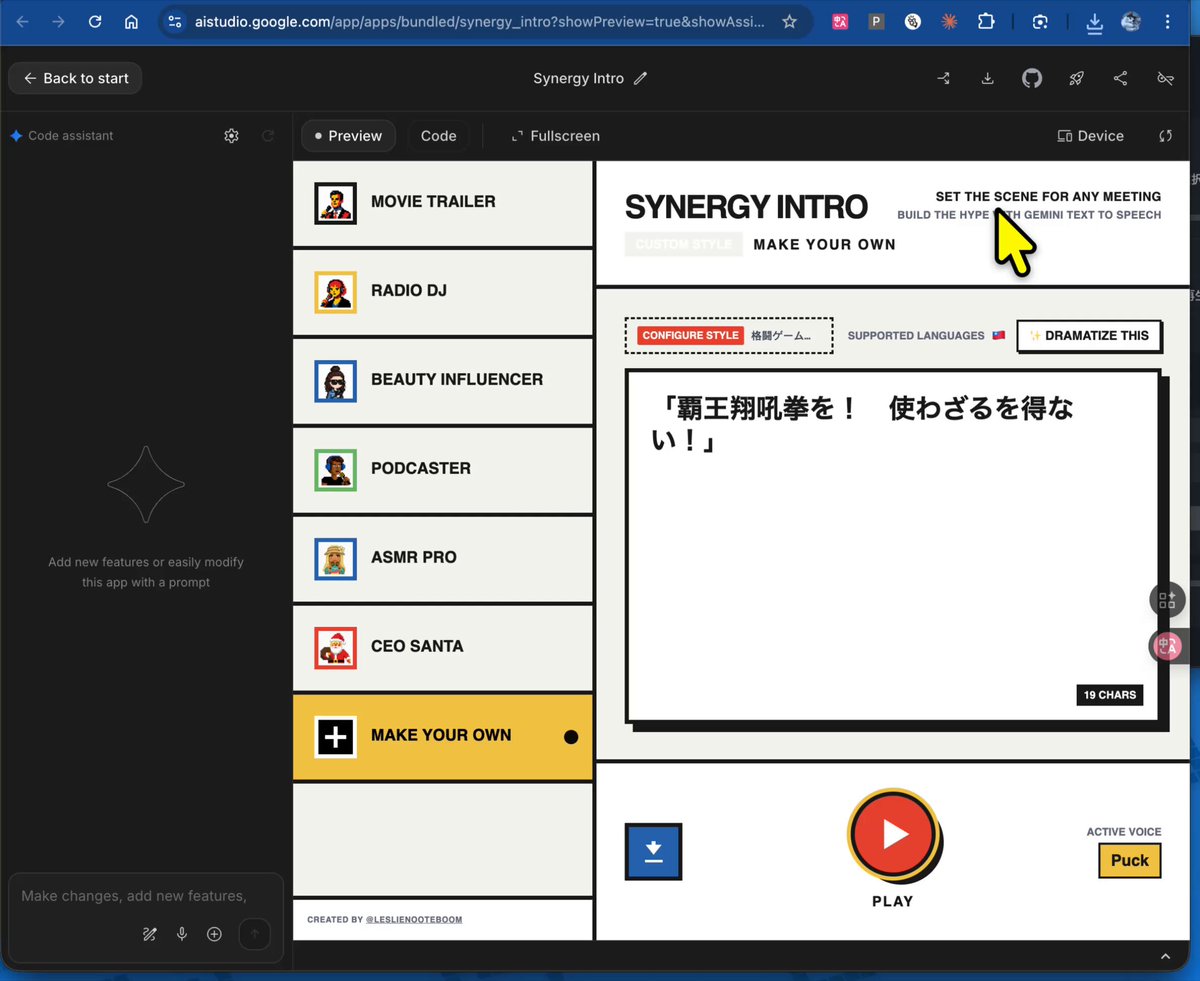
Task: Expand bottom panel chevron
Action: tap(1167, 956)
